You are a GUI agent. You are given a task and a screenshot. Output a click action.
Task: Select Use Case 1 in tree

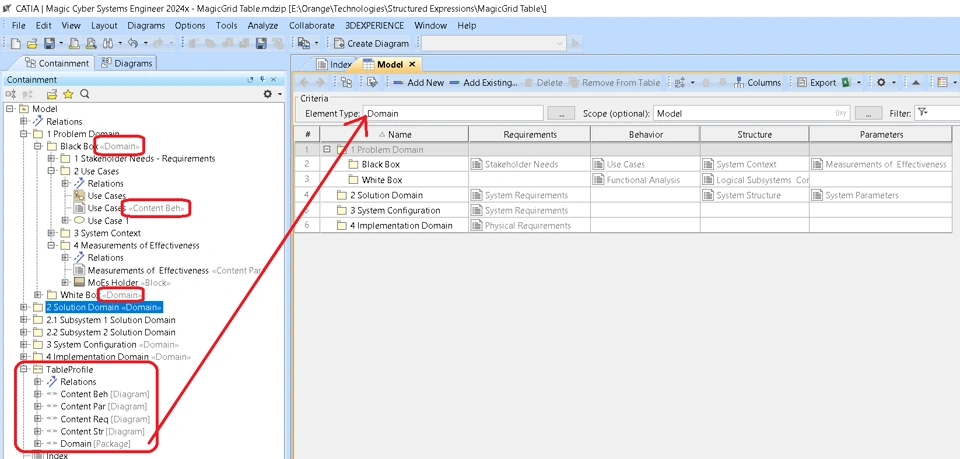click(102, 220)
